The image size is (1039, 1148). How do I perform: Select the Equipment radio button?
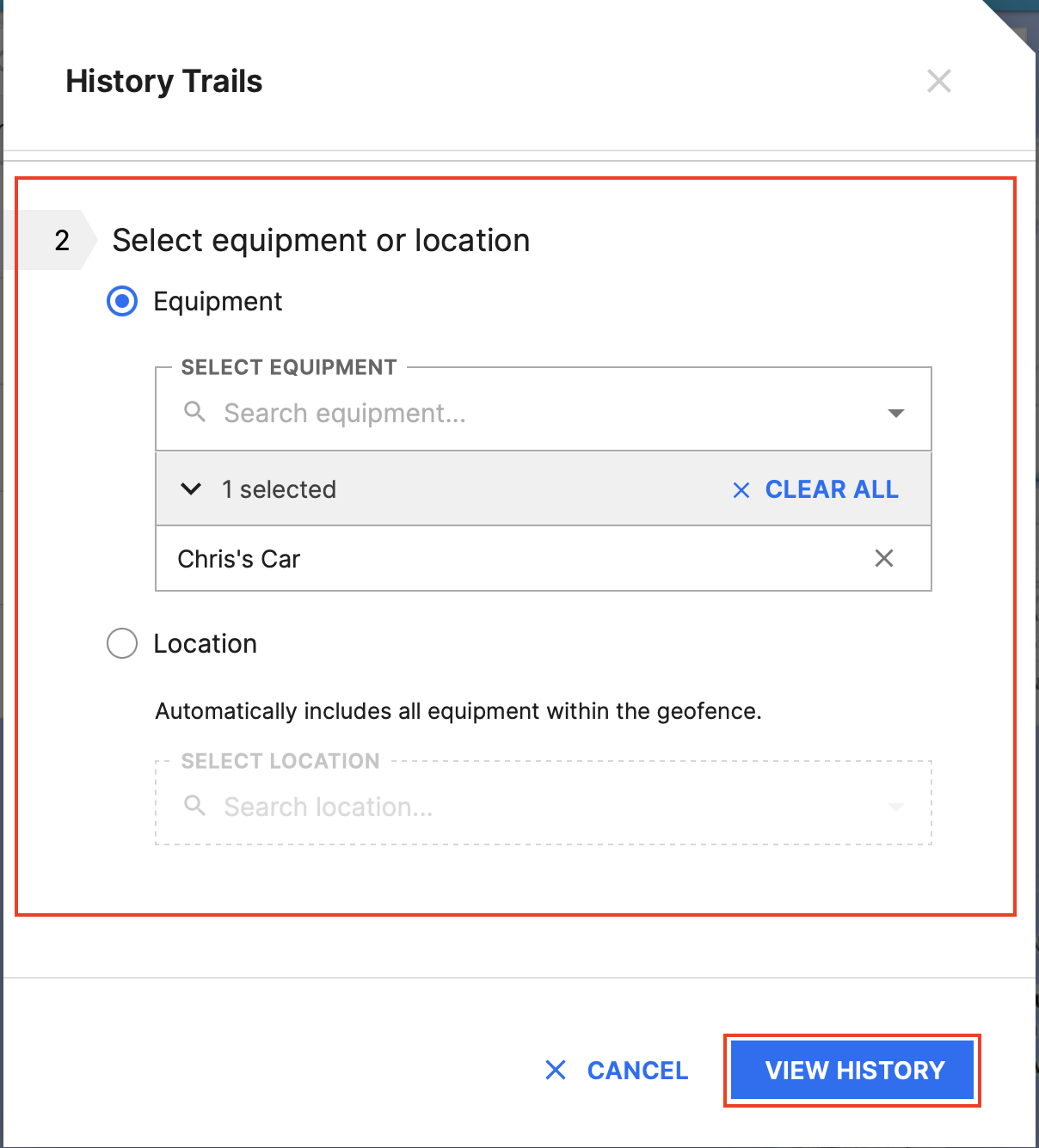coord(122,301)
